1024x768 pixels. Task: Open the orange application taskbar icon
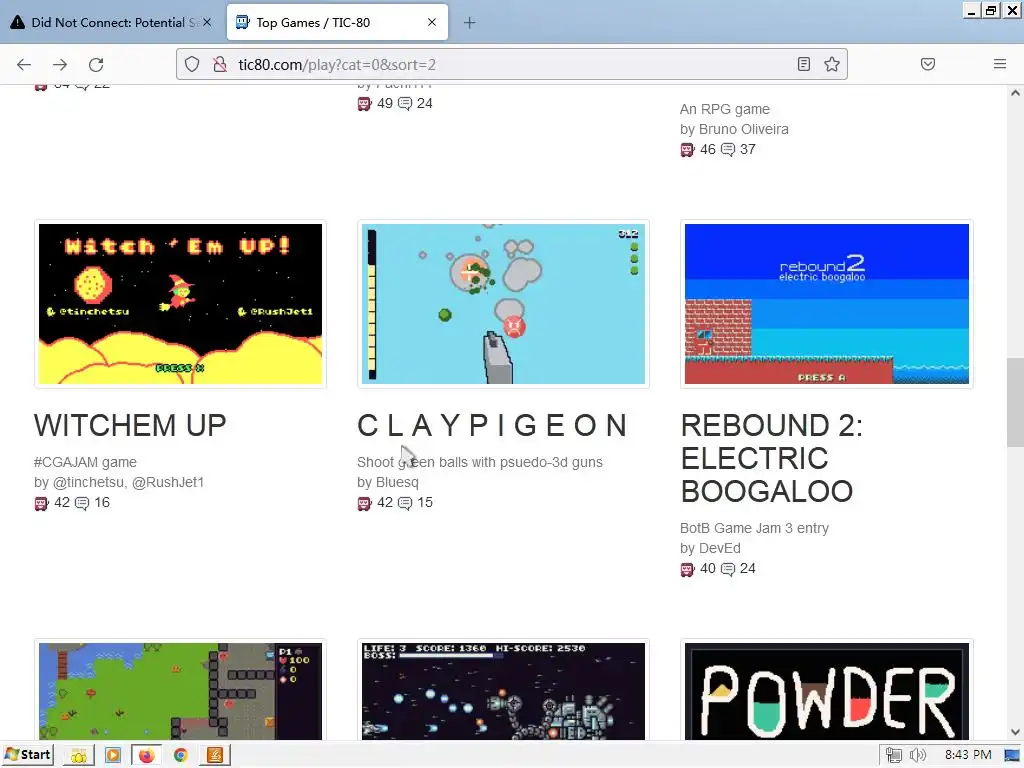pyautogui.click(x=214, y=756)
